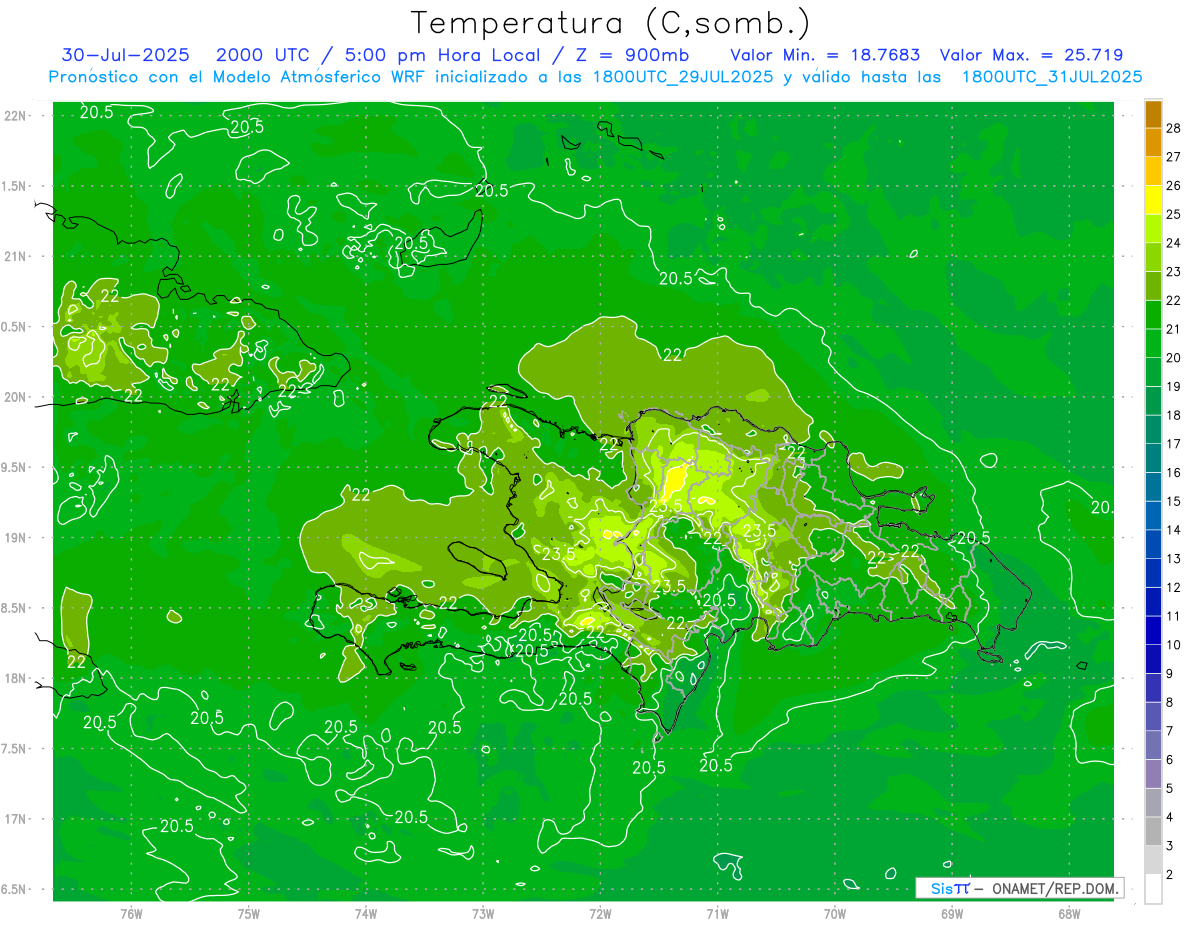Click the 74W longitude axis label

point(366,913)
